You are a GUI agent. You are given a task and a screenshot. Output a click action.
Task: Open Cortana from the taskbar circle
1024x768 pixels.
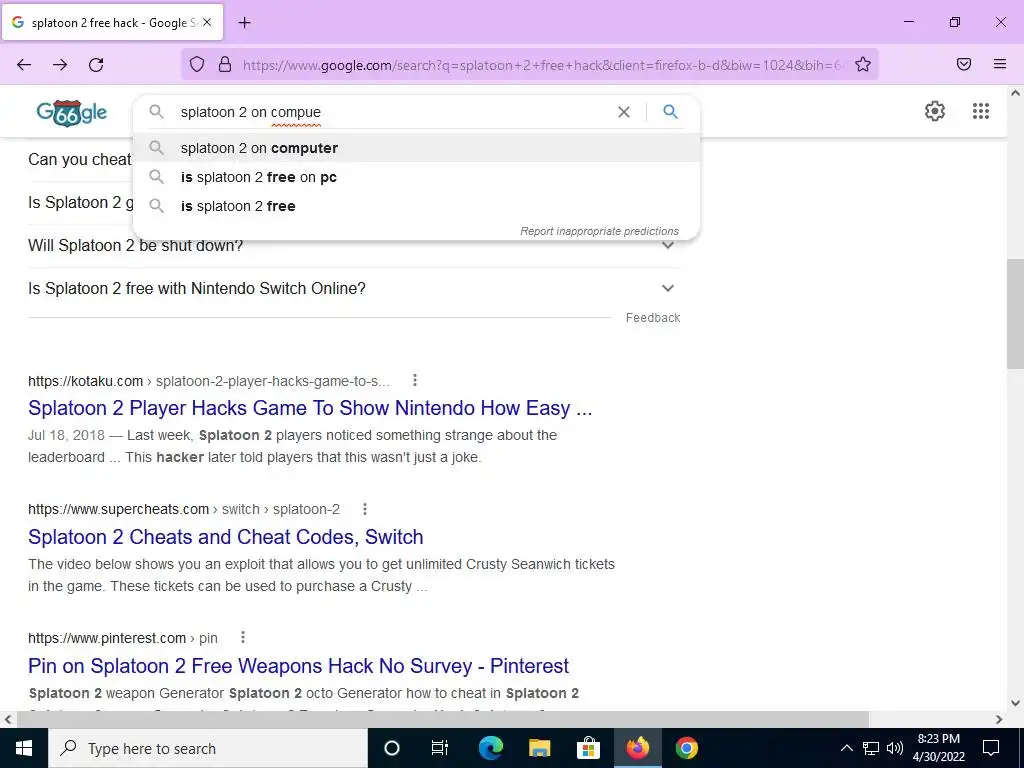point(391,748)
